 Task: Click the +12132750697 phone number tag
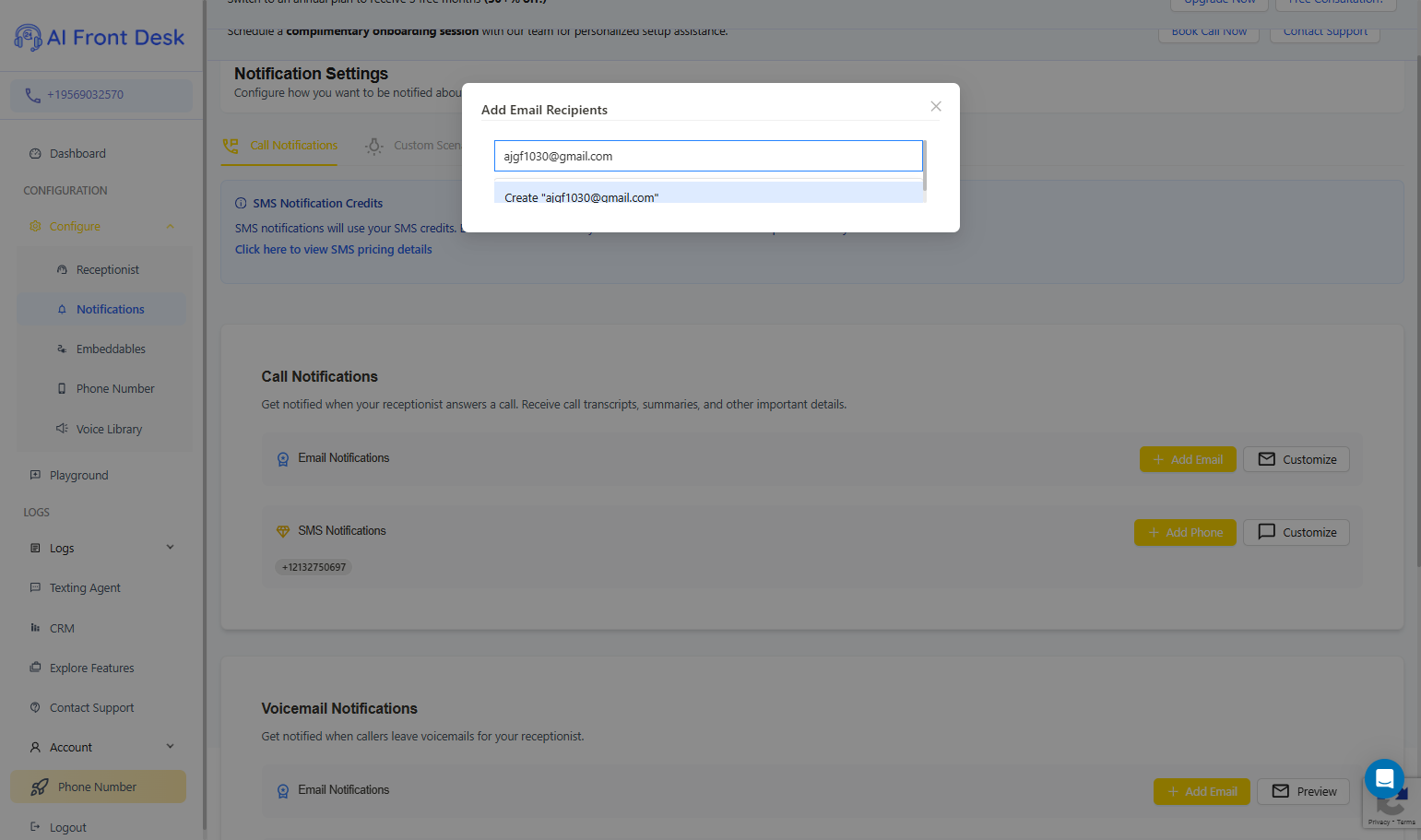pyautogui.click(x=314, y=568)
